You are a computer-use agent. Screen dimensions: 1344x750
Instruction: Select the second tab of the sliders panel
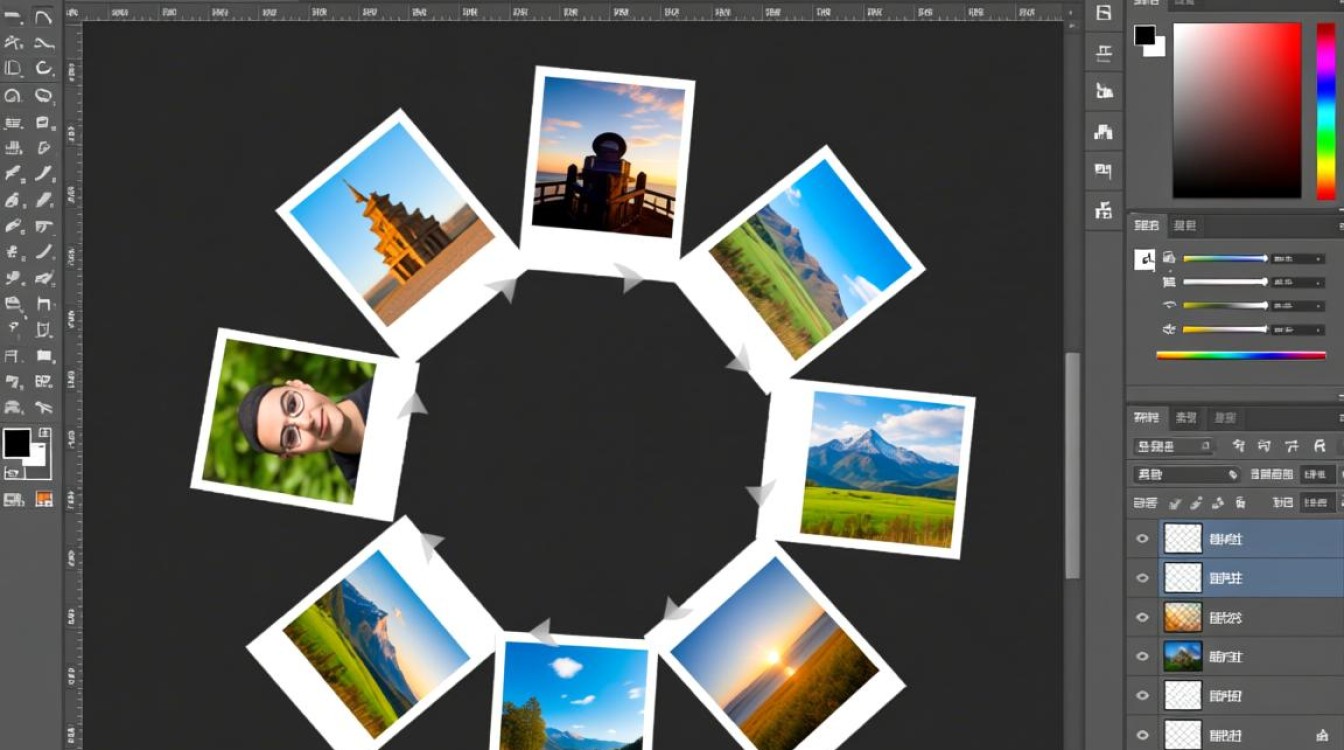(x=1185, y=226)
